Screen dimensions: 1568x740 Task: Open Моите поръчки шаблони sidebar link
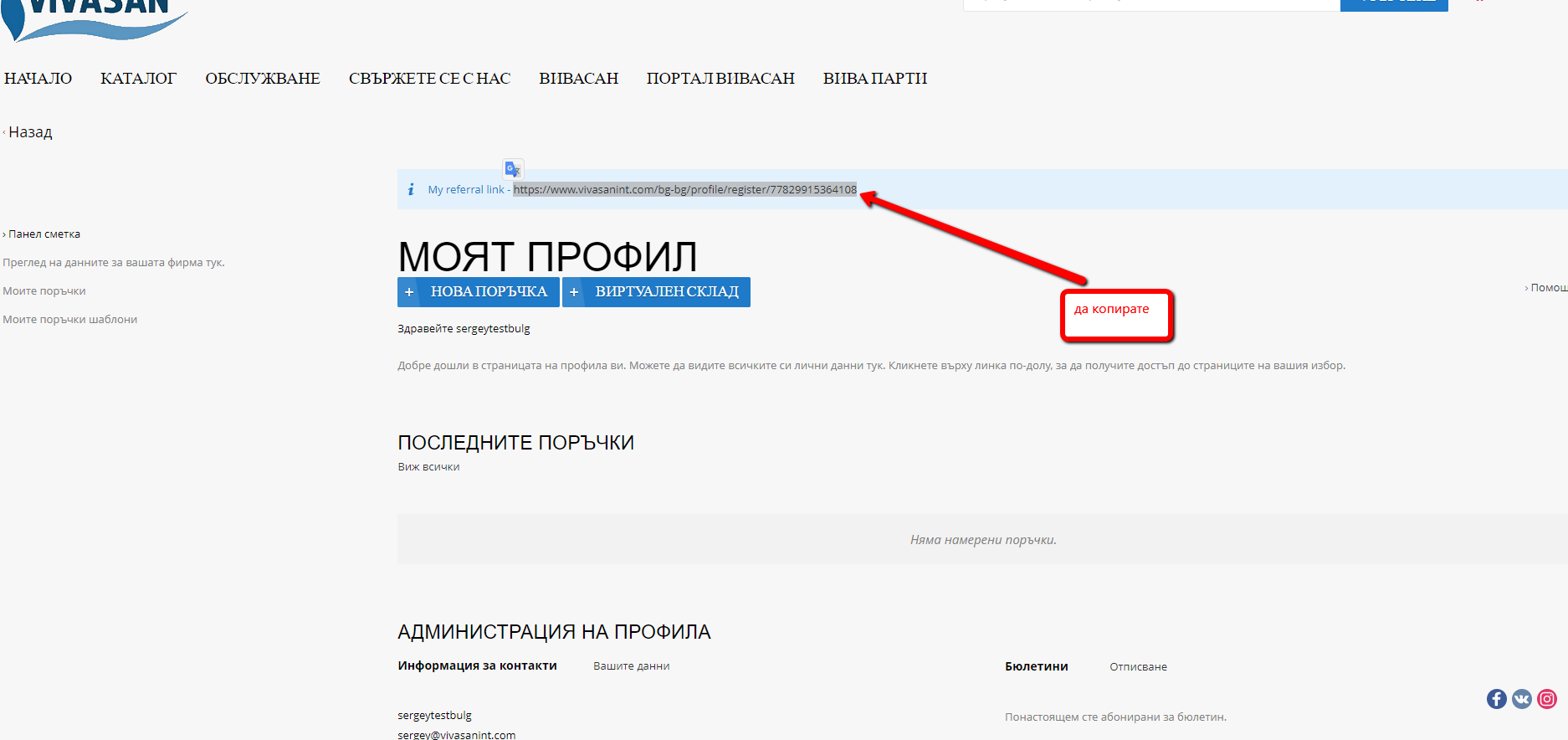click(x=70, y=320)
